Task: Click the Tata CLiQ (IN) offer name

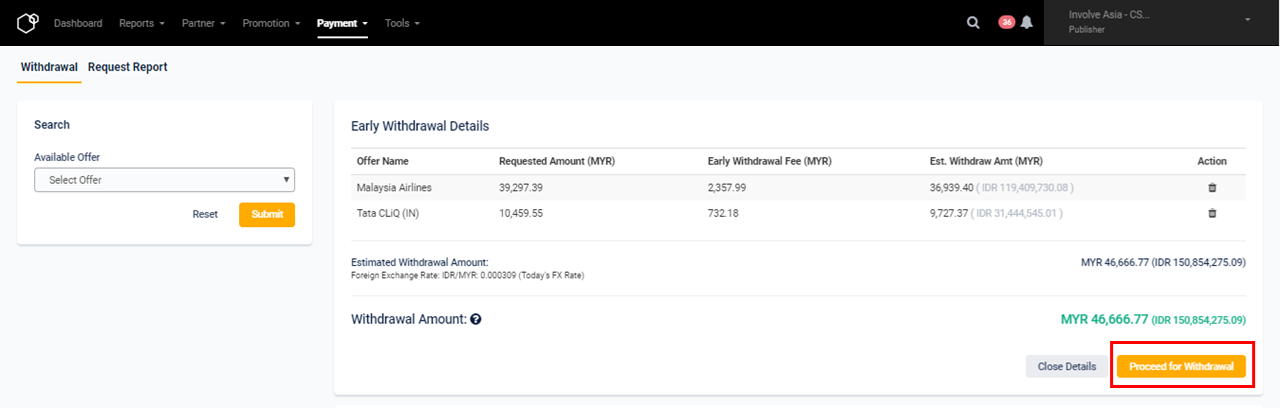Action: pos(387,213)
